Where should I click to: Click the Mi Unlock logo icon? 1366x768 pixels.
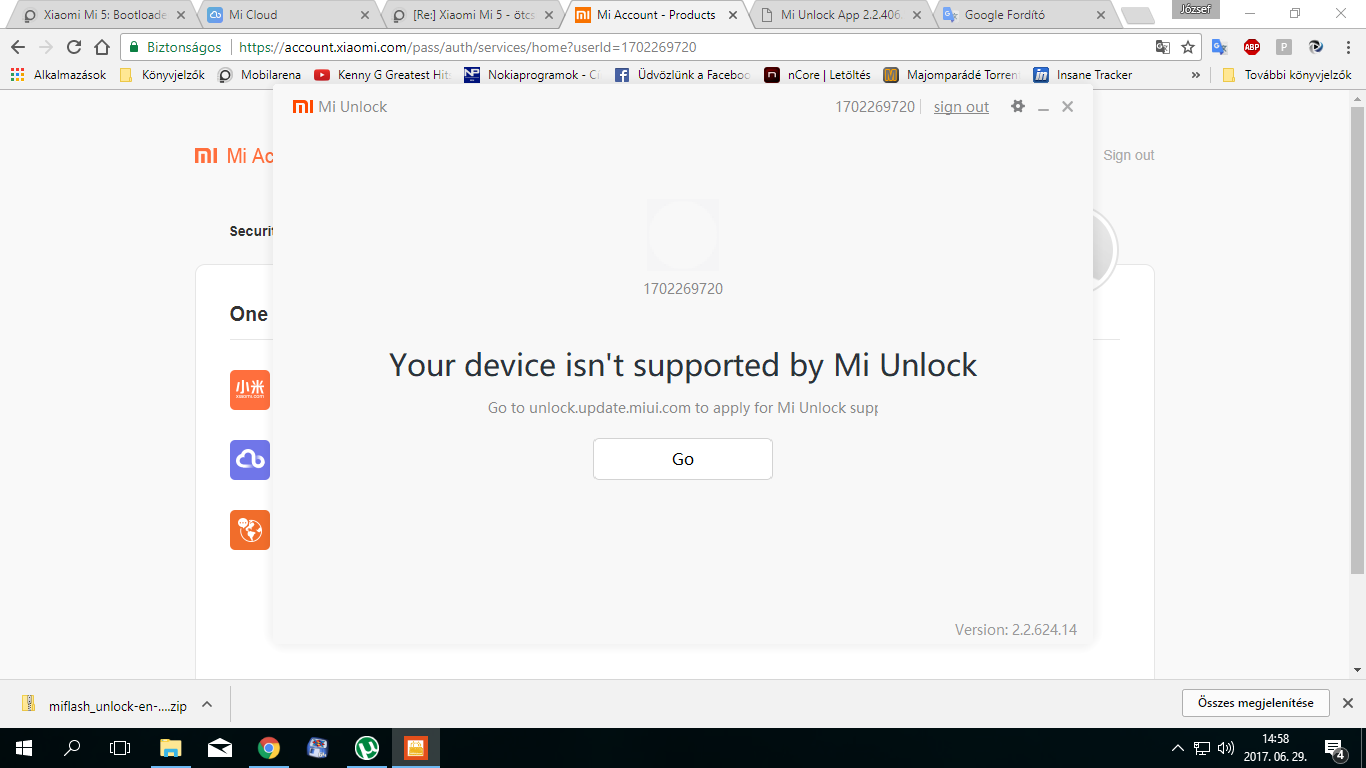coord(303,107)
